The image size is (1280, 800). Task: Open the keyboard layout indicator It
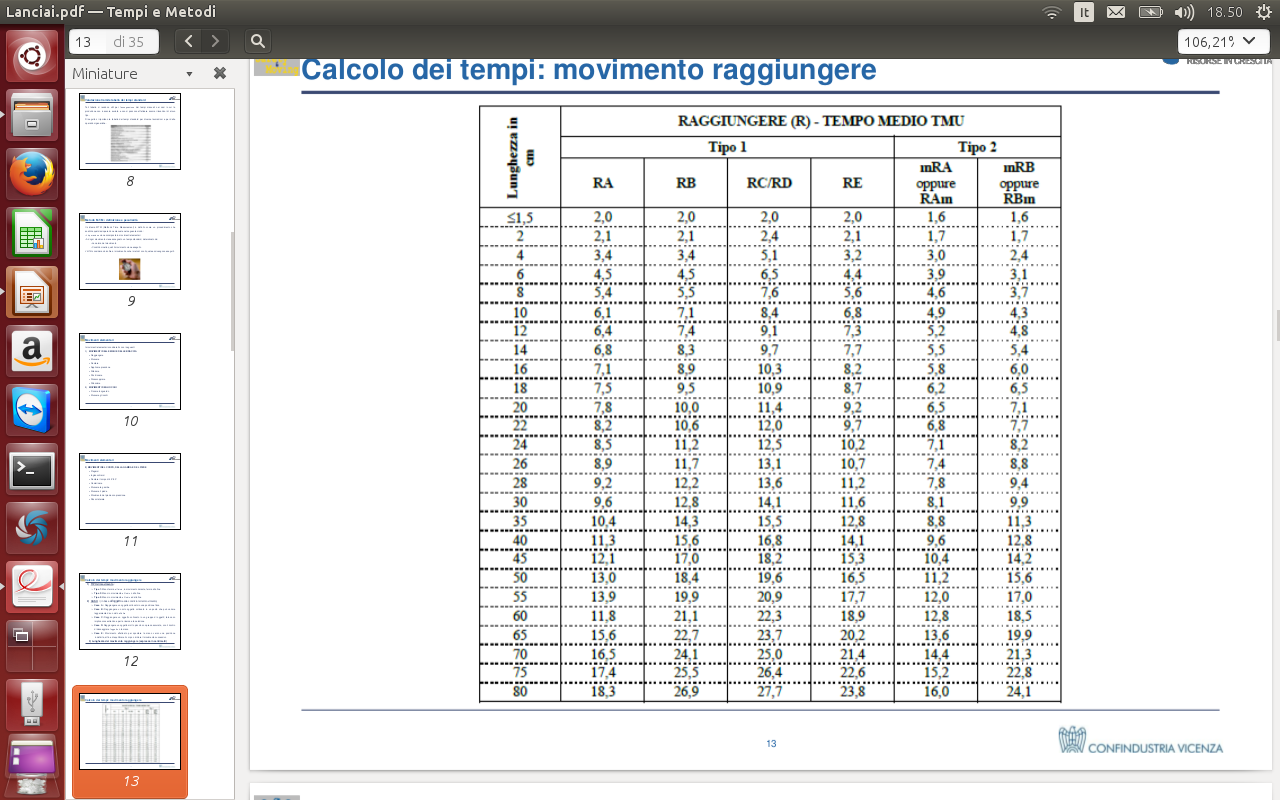point(1083,12)
